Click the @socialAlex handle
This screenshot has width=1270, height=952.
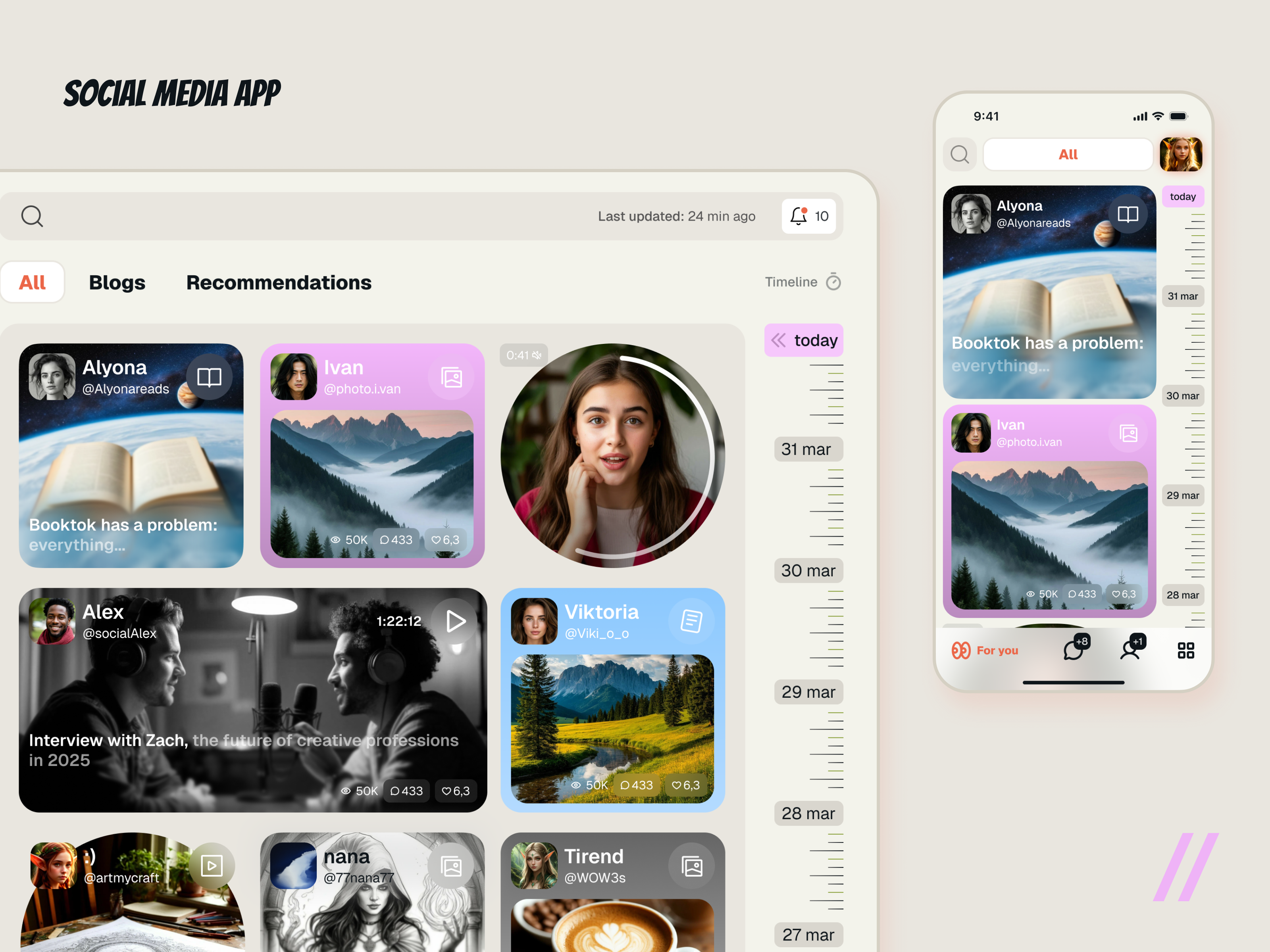(x=119, y=633)
